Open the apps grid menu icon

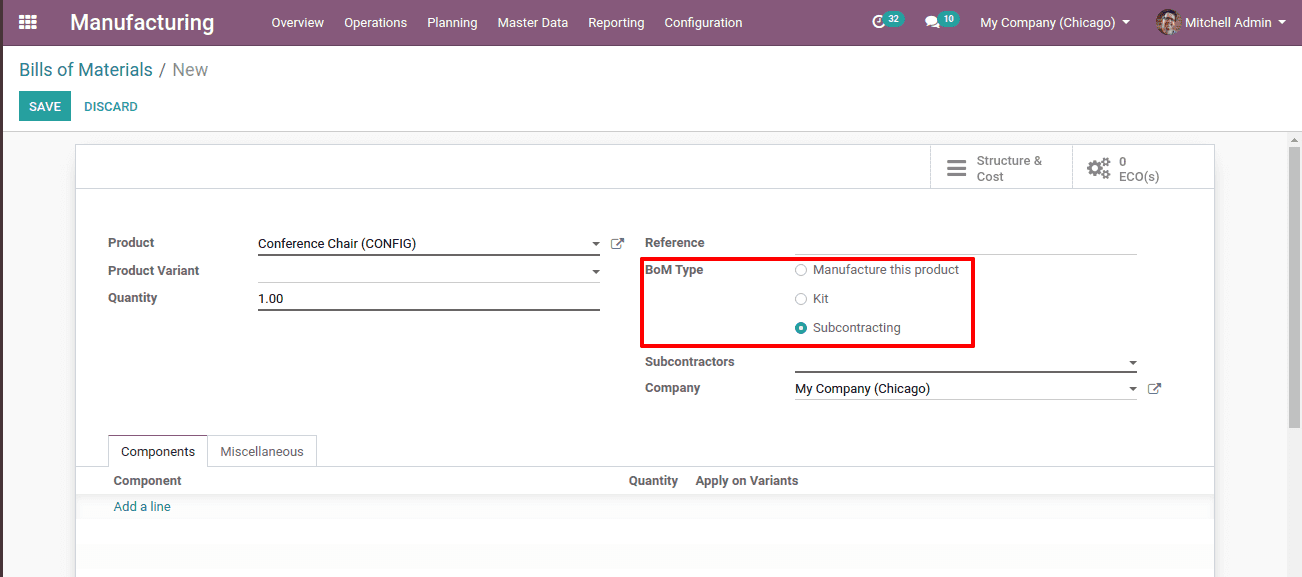pos(28,22)
